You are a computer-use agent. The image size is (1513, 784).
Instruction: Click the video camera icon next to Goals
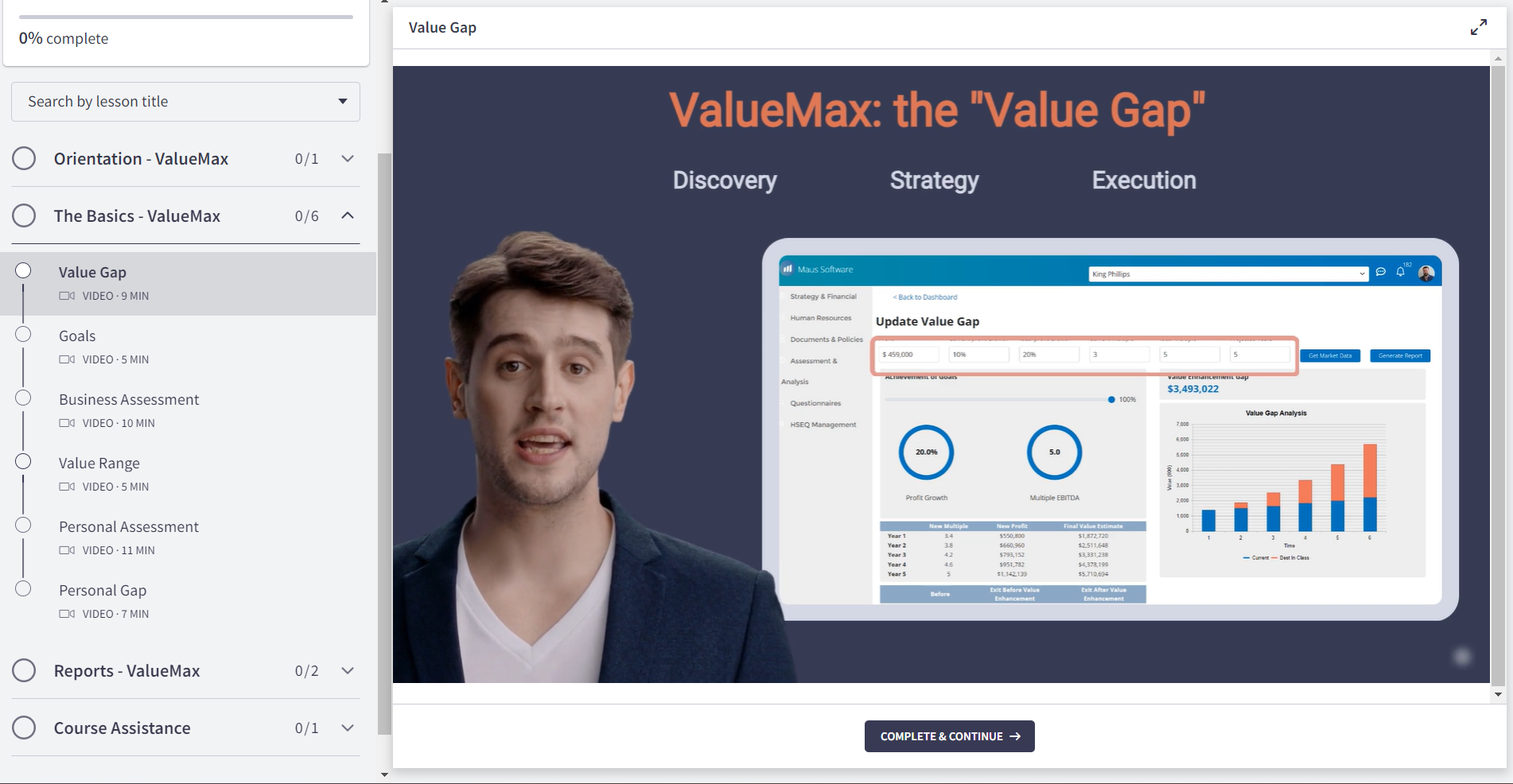pos(67,359)
